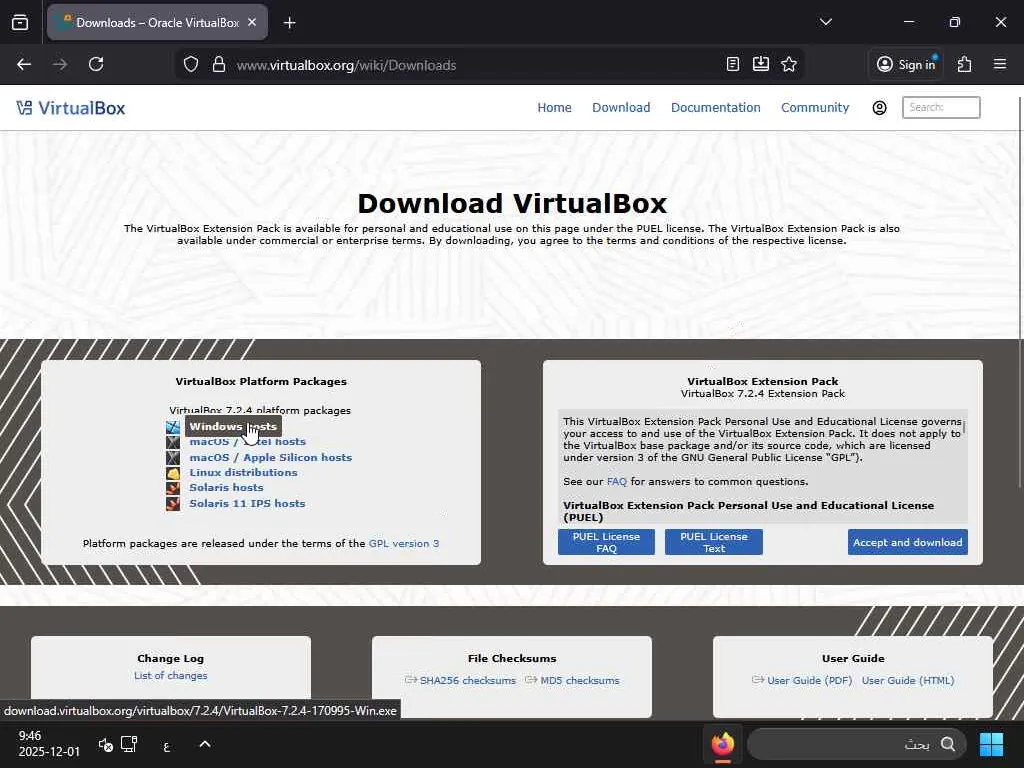This screenshot has height=768, width=1024.
Task: Click the Apple Silicon hosts icon
Action: point(173,458)
